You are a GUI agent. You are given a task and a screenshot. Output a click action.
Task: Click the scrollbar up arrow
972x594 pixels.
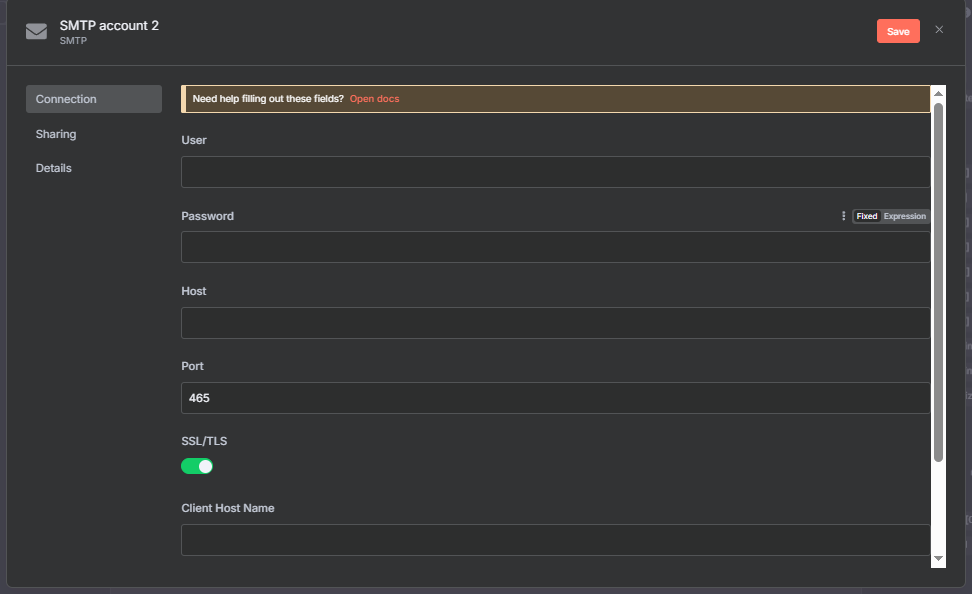(939, 94)
